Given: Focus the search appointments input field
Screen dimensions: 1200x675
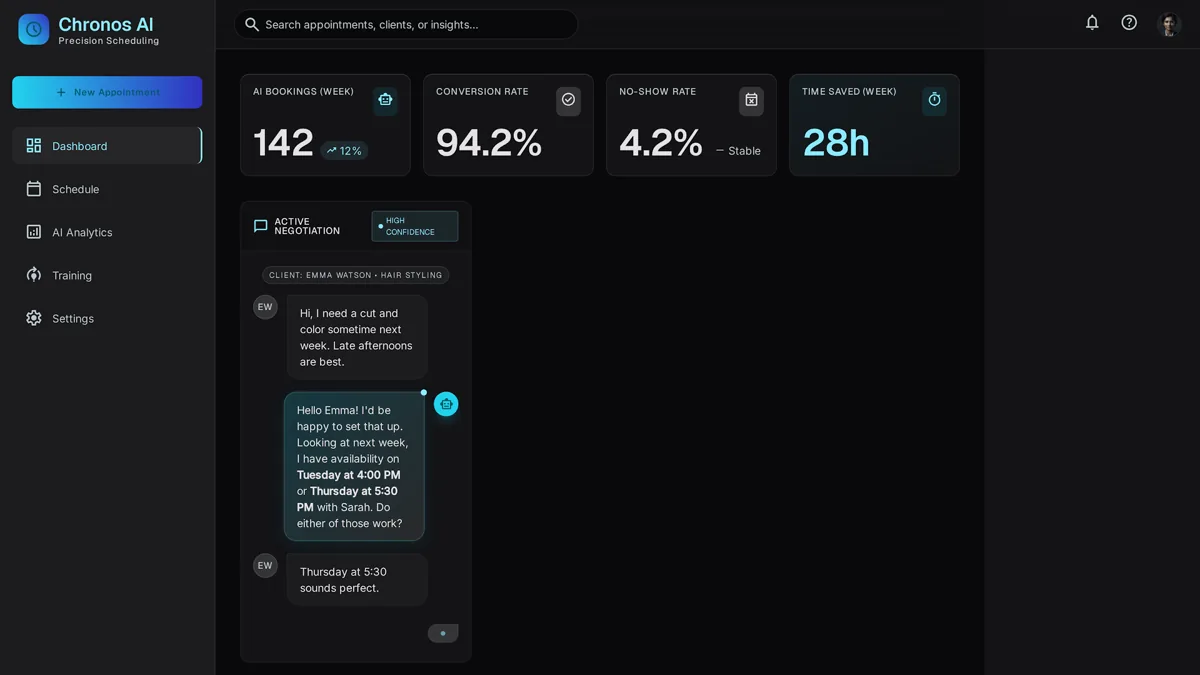Looking at the screenshot, I should pyautogui.click(x=406, y=24).
